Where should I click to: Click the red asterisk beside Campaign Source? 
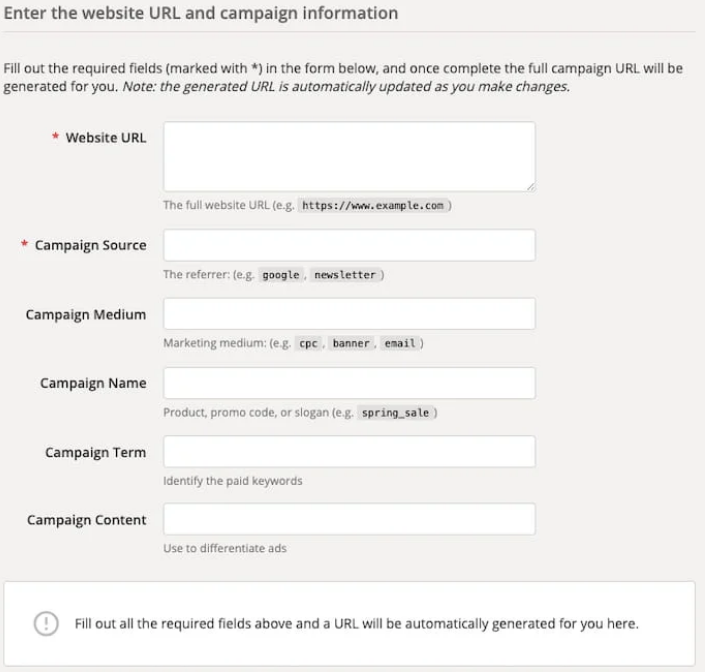(24, 243)
